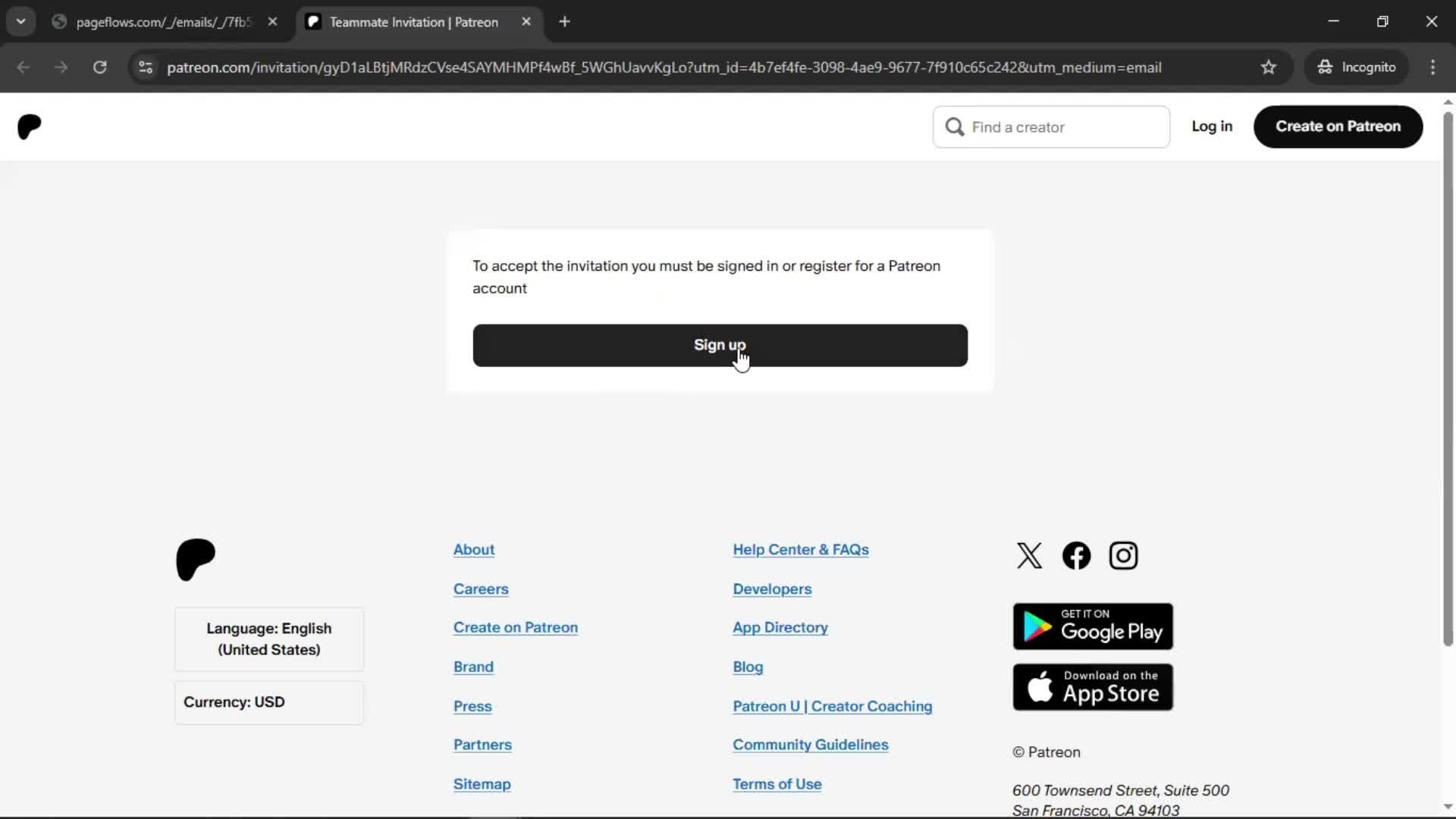Open the Developers link
This screenshot has width=1456, height=819.
pyautogui.click(x=772, y=589)
